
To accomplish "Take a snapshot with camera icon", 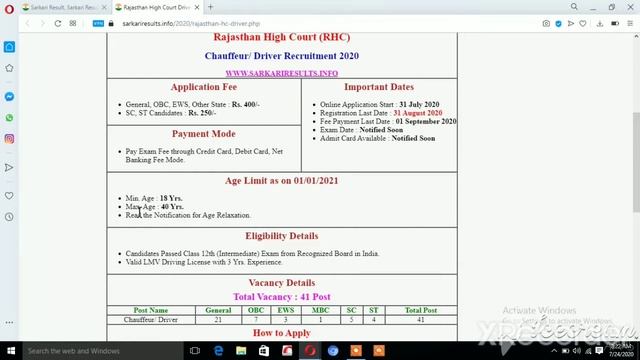I will tap(546, 24).
